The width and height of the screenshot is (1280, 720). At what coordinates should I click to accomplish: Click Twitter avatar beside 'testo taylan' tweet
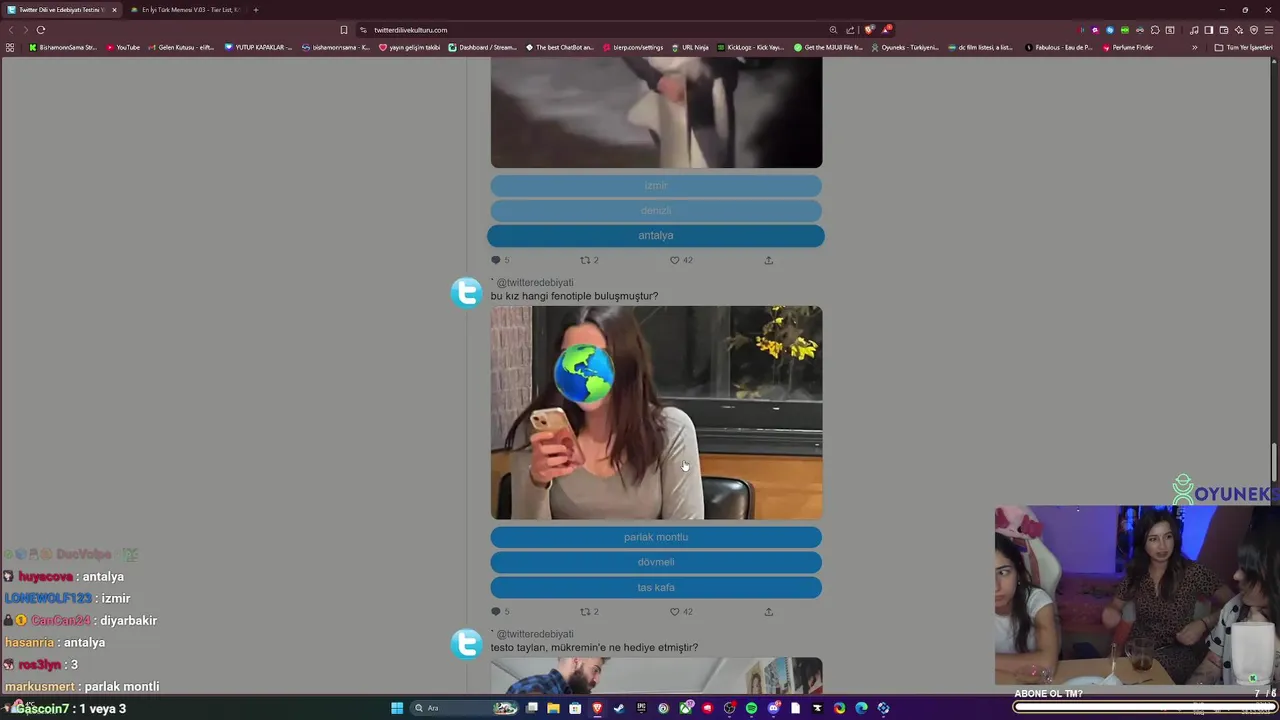tap(467, 643)
